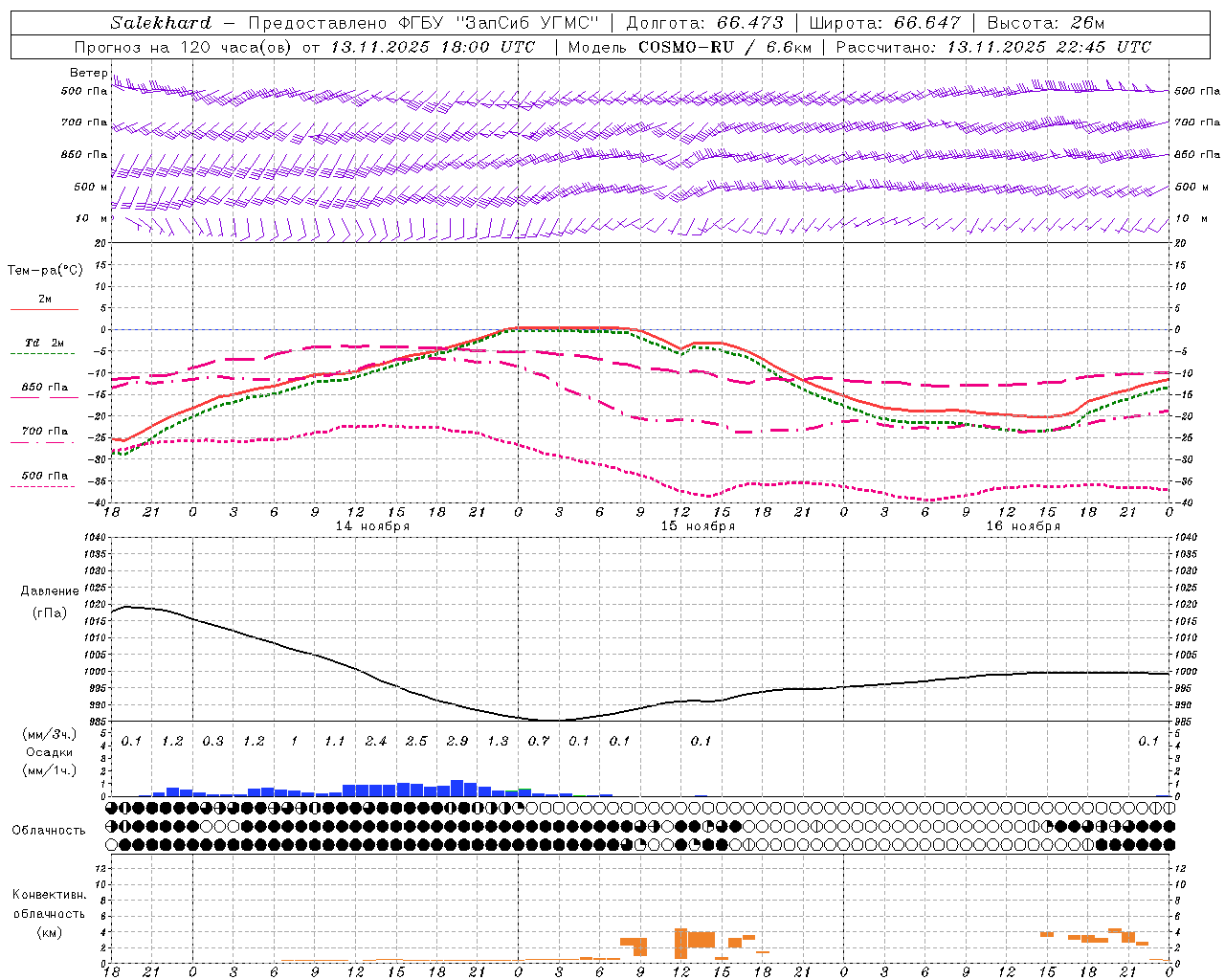This screenshot has height=980, width=1225.
Task: Click the '1.3' three-hour precipitation value
Action: 498,742
